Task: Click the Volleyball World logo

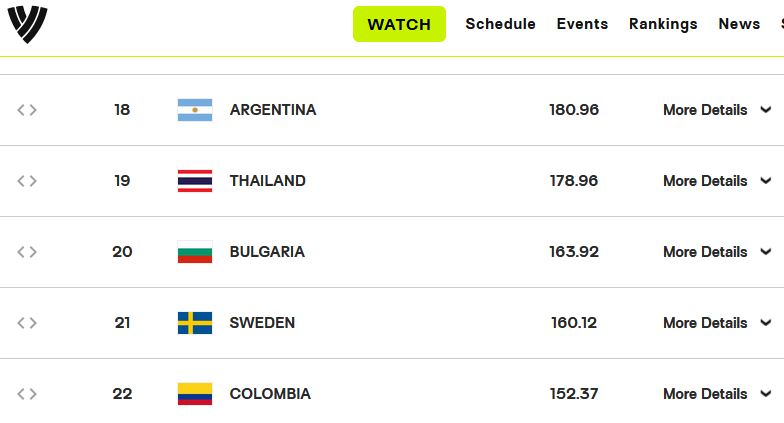Action: pos(28,24)
